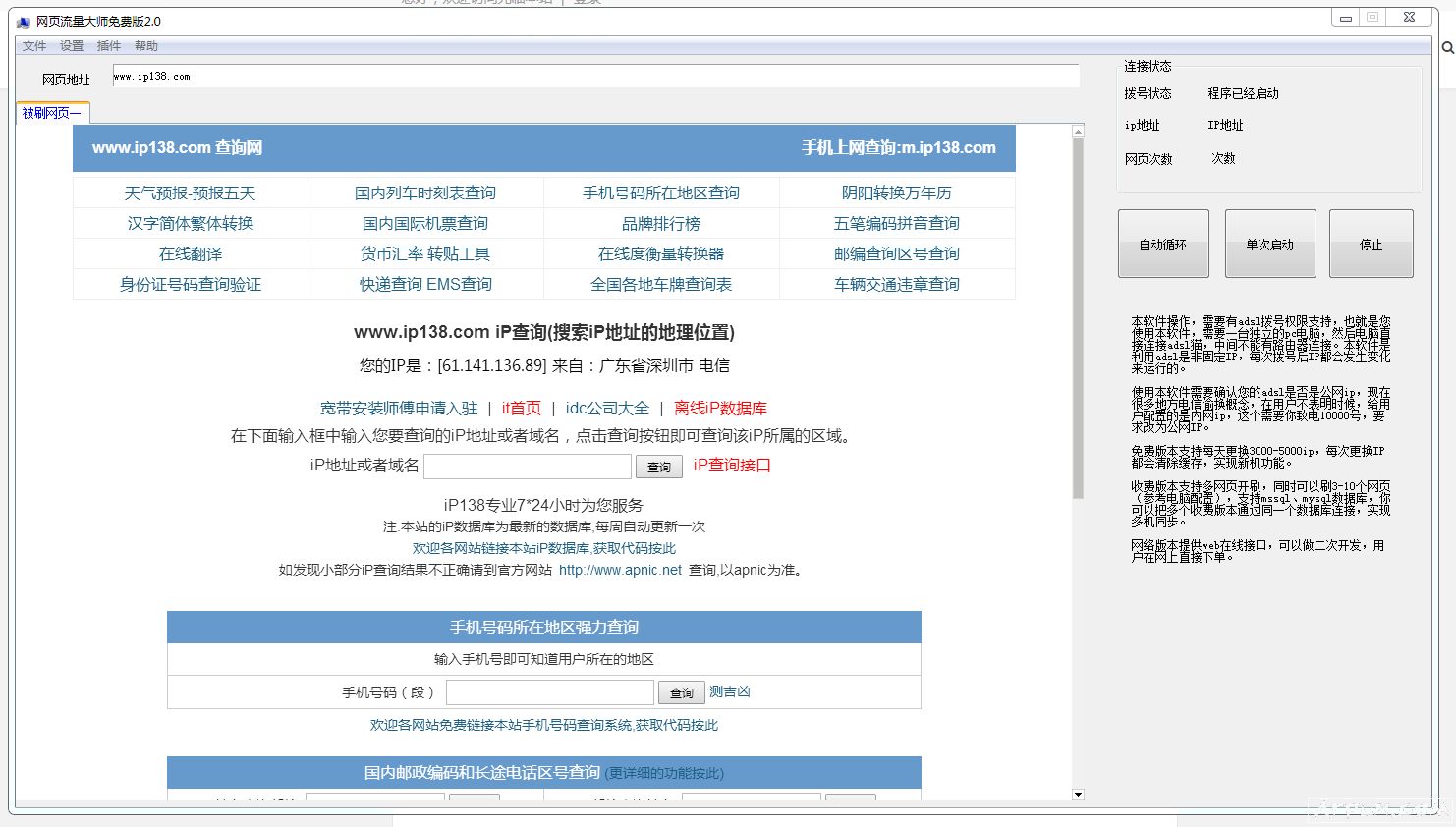Click 查询 next to the IP address field
This screenshot has height=827, width=1456.
(658, 467)
